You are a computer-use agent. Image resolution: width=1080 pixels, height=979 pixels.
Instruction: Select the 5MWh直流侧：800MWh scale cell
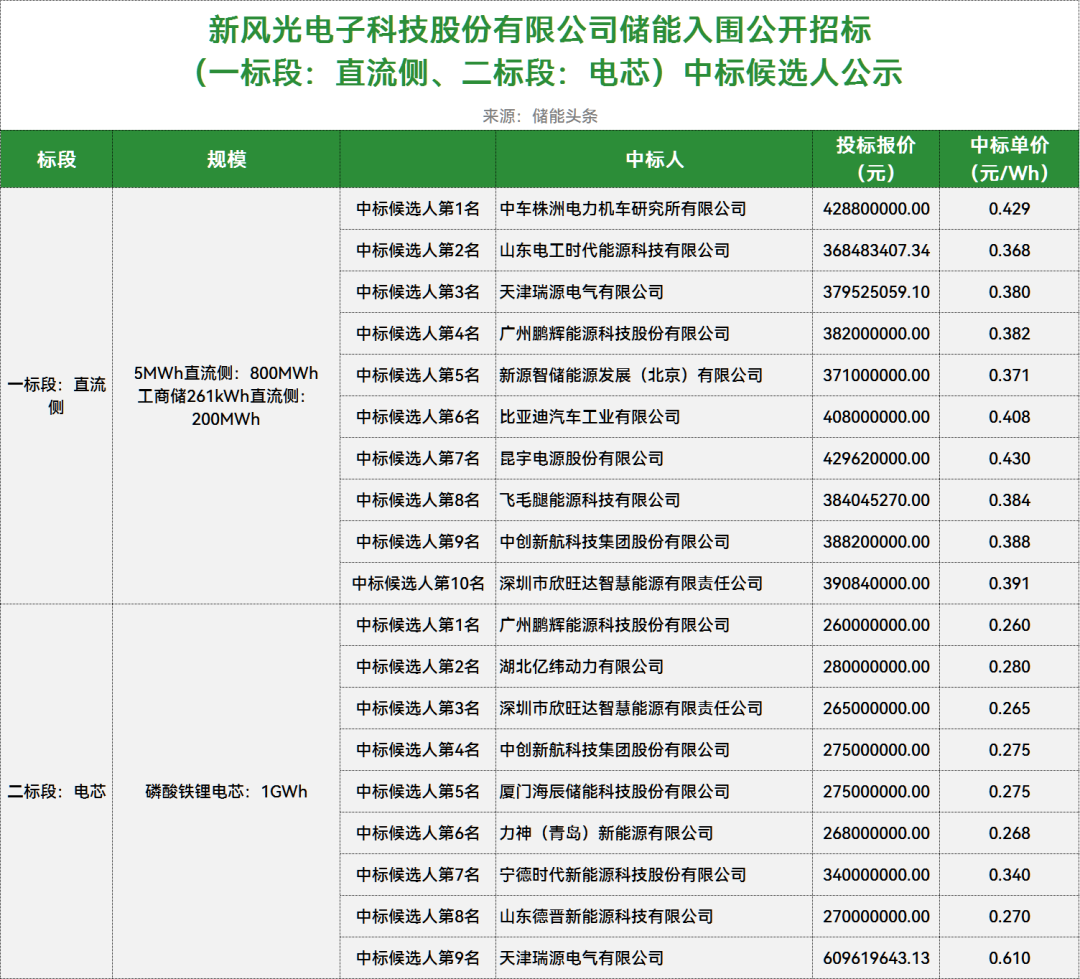(x=226, y=395)
